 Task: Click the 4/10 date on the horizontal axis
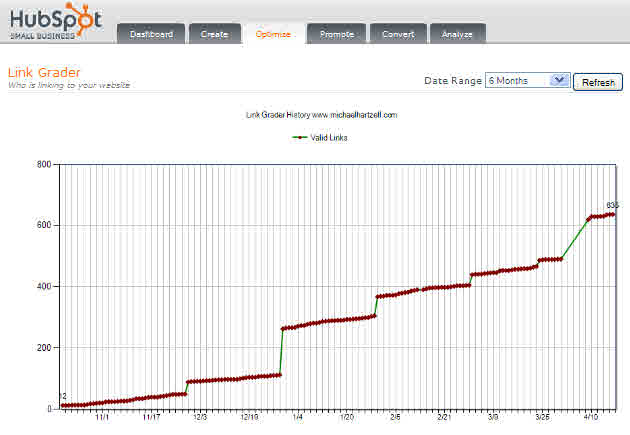tap(591, 418)
